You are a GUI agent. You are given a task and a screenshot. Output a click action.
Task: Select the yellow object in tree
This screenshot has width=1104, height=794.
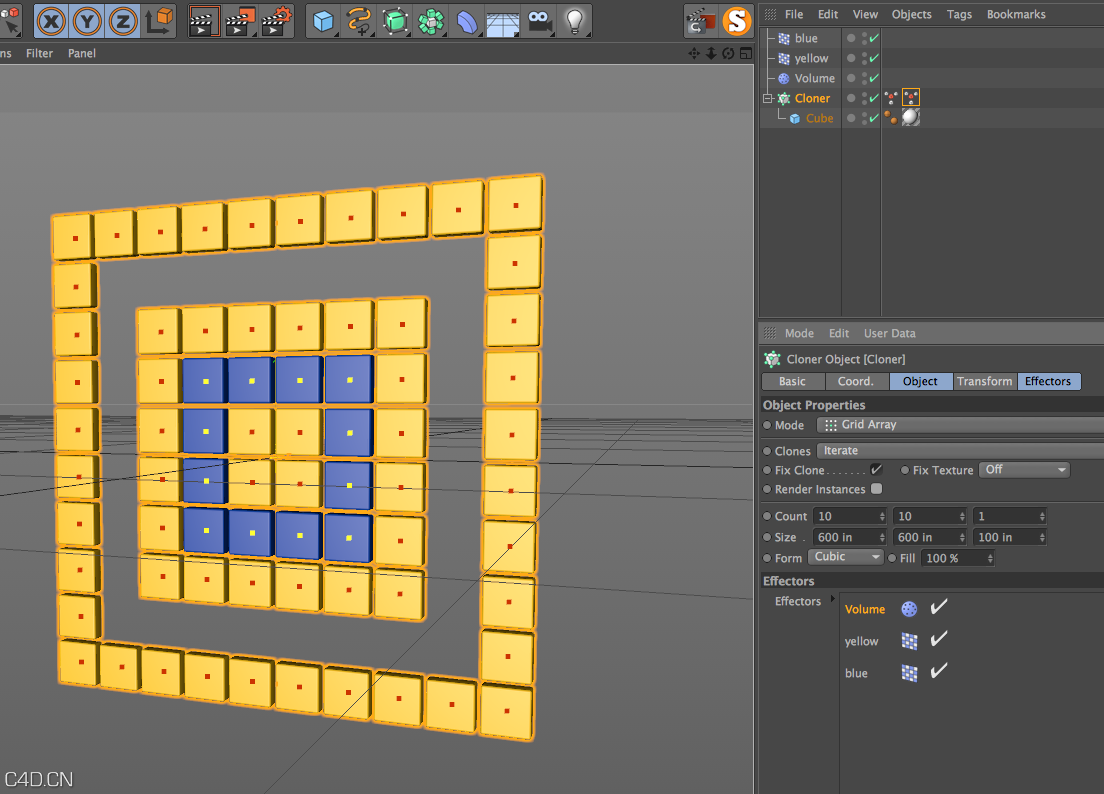811,58
